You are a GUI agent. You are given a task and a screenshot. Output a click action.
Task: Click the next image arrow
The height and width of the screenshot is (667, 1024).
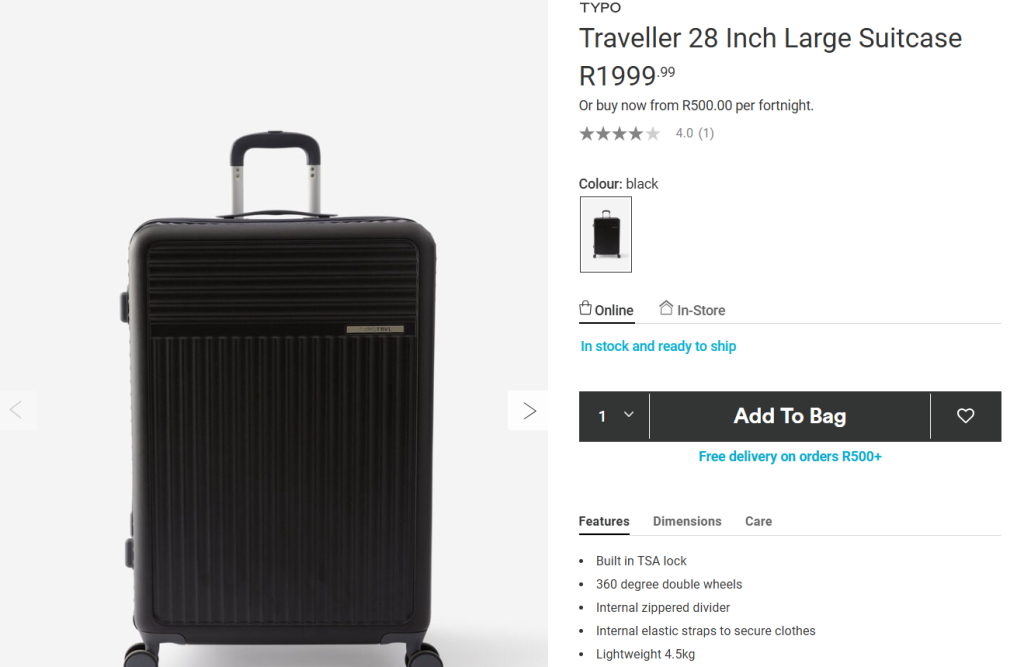click(x=529, y=411)
